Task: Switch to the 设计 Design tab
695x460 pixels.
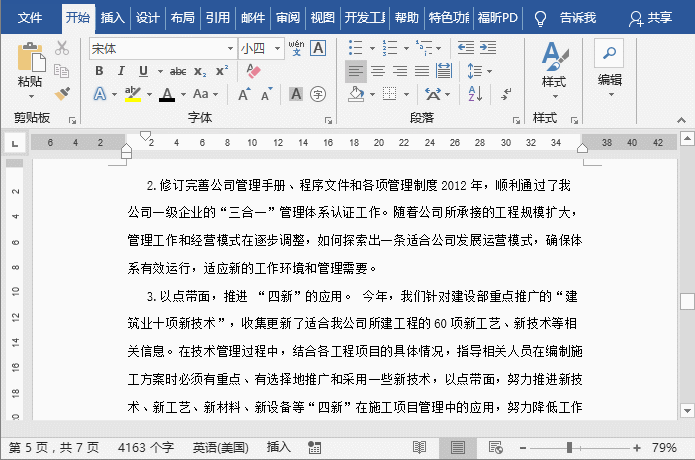Action: coord(148,18)
